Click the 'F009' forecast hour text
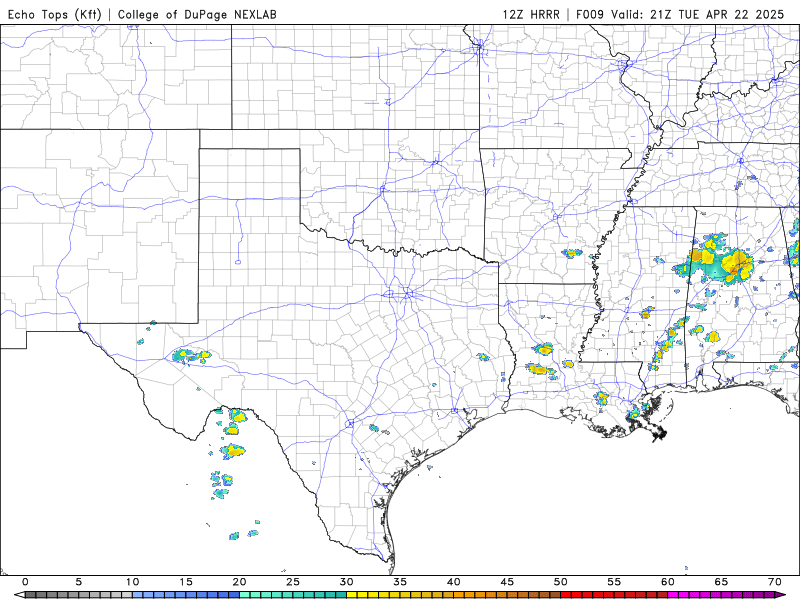Screen dimensions: 800x600 [590, 14]
